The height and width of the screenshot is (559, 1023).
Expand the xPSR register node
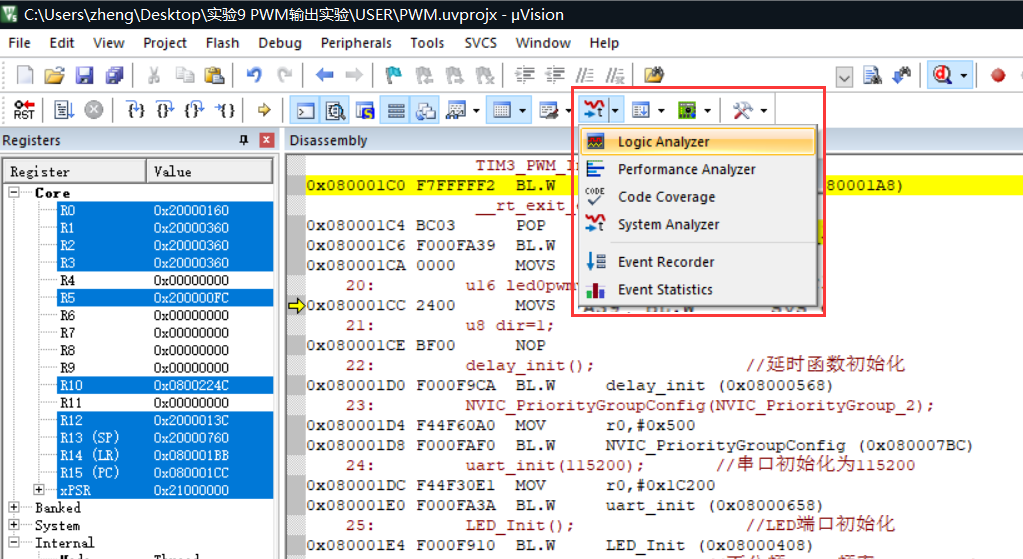[x=39, y=489]
